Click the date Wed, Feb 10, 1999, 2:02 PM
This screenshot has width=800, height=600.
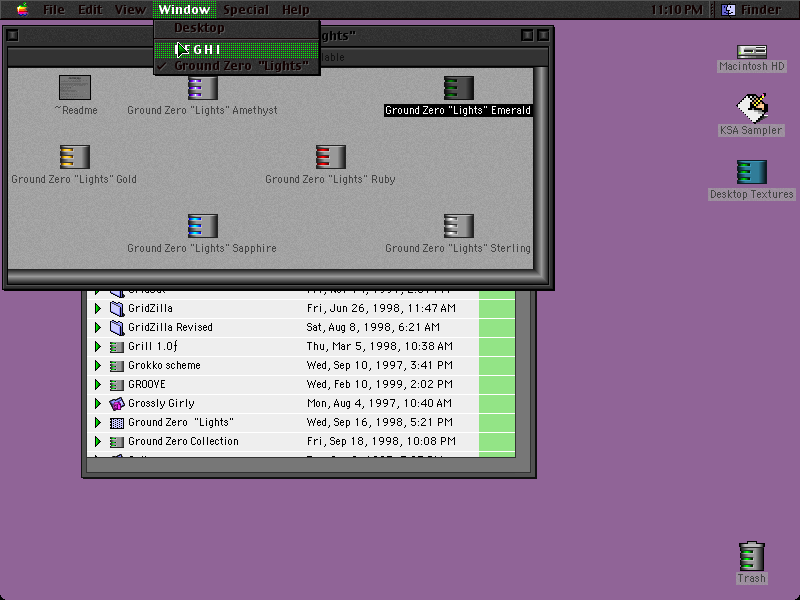380,384
